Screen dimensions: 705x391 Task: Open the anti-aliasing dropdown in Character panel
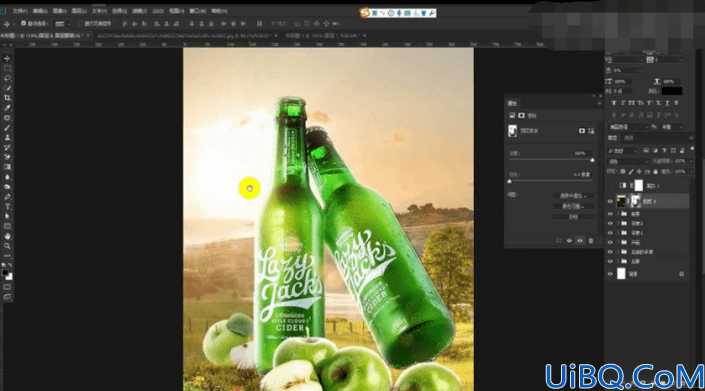pyautogui.click(x=671, y=127)
